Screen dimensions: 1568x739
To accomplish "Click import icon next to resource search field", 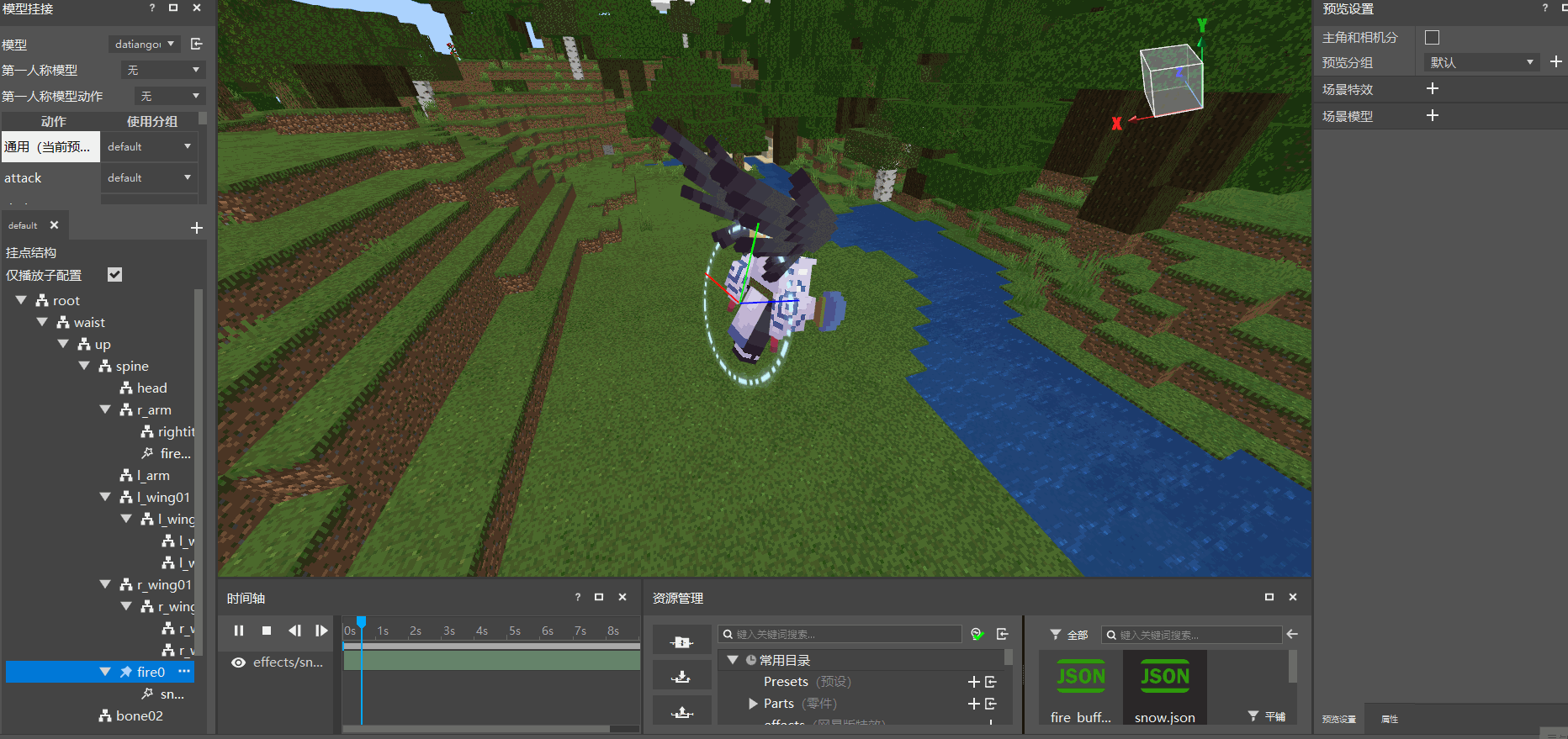I will pyautogui.click(x=1003, y=634).
